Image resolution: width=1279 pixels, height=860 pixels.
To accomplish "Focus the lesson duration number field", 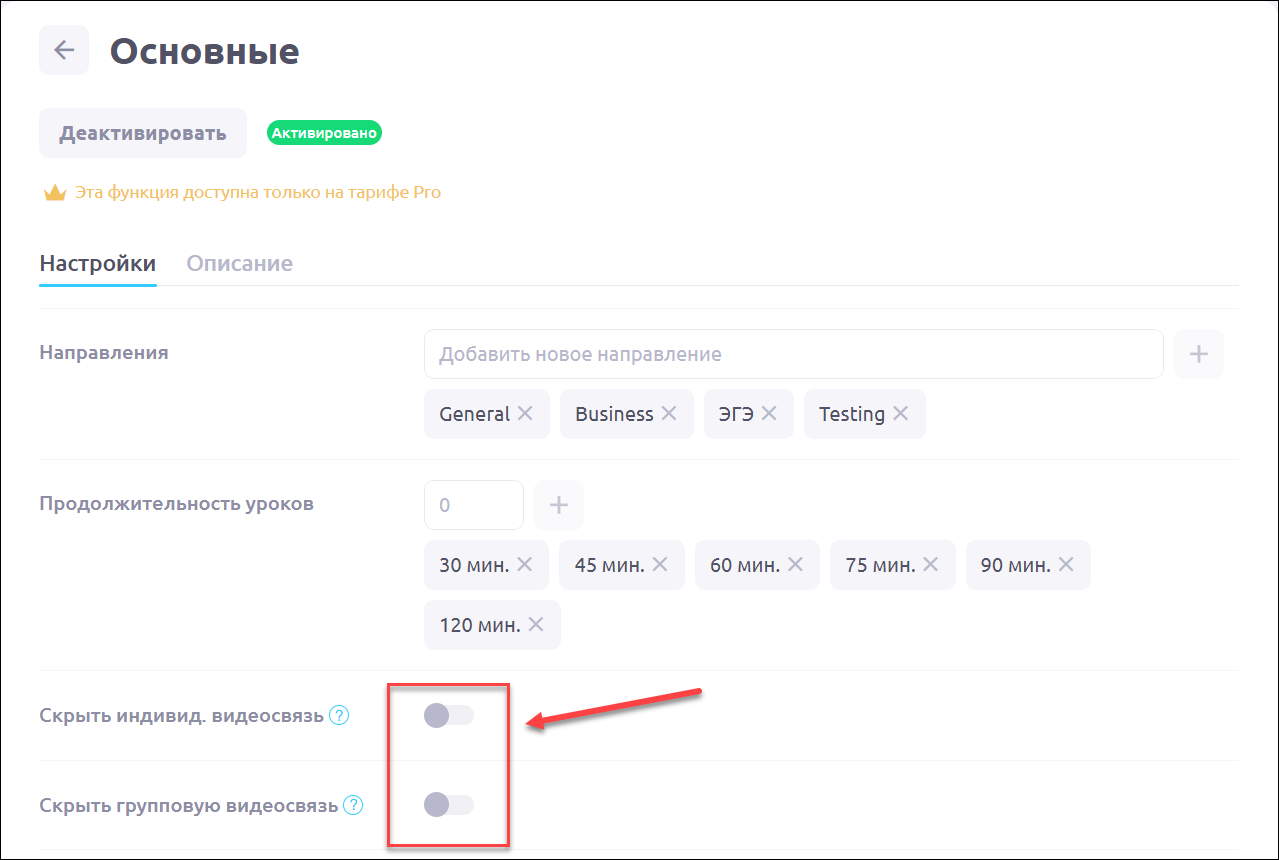I will (474, 505).
